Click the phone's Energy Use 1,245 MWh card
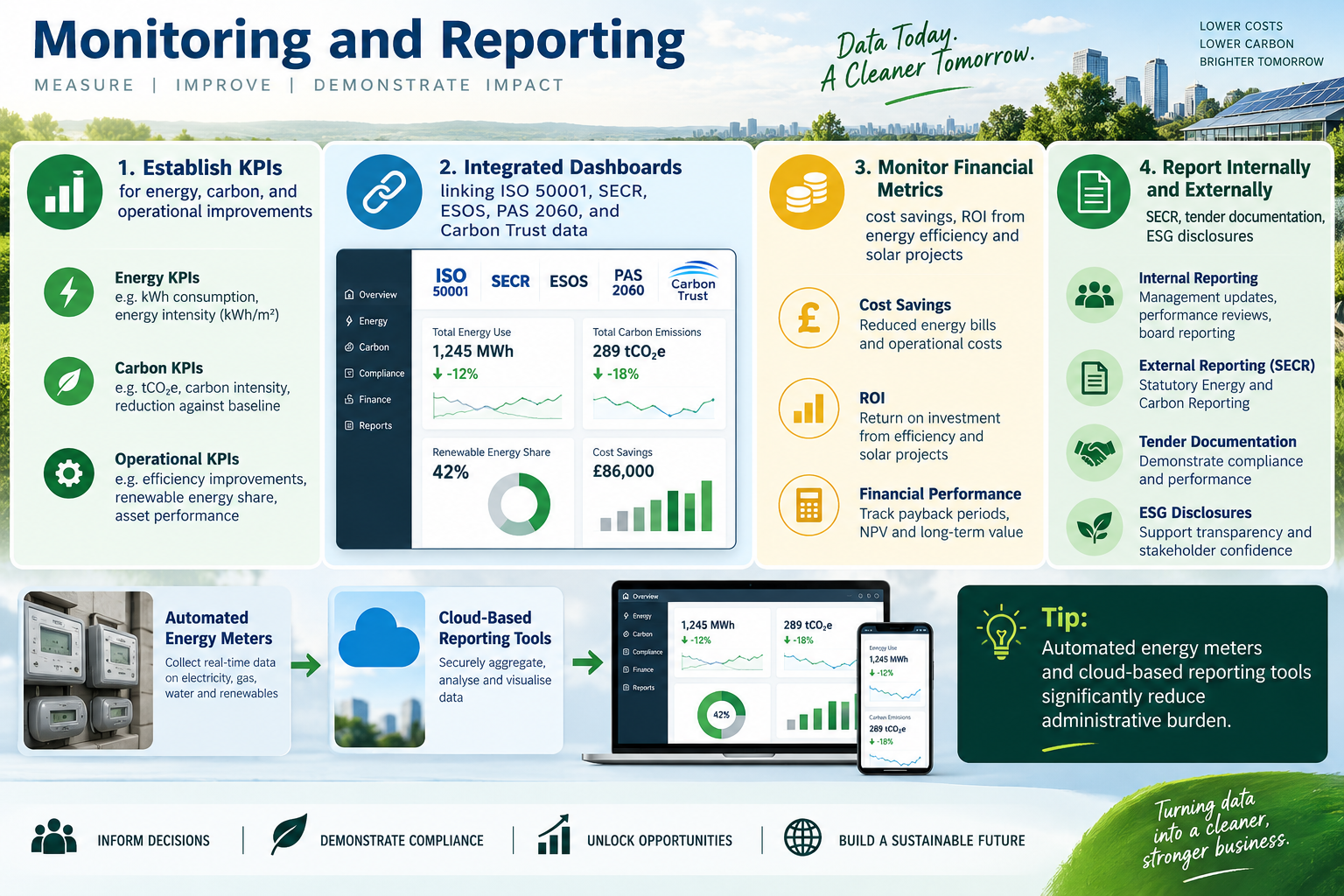The image size is (1344, 896). coord(894,674)
